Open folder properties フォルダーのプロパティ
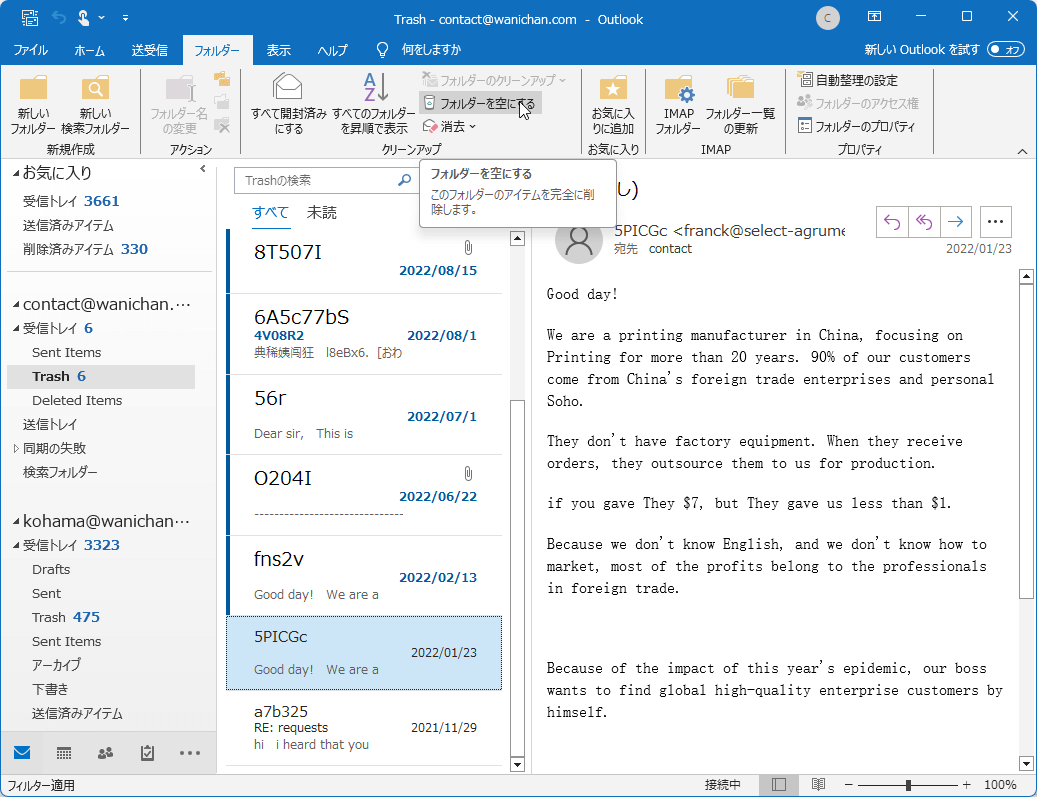 click(856, 126)
